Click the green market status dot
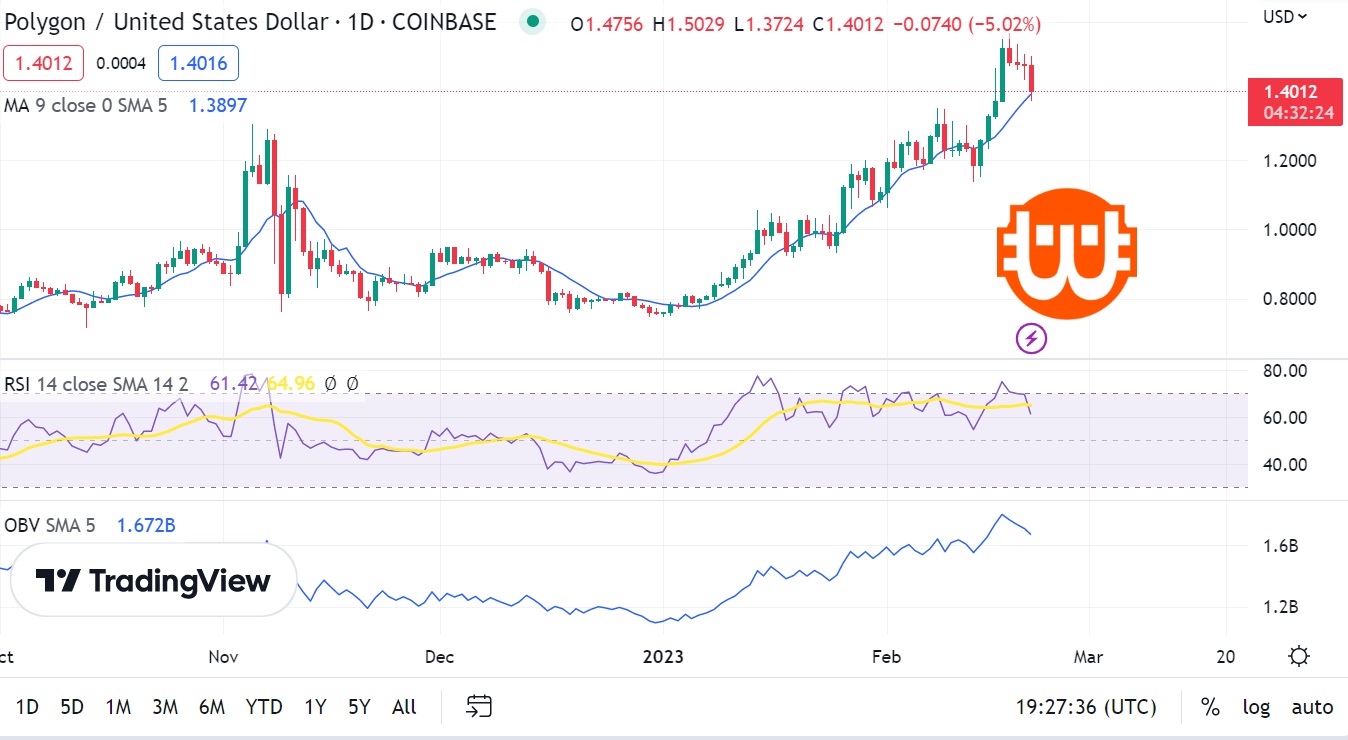The width and height of the screenshot is (1348, 740). click(534, 22)
